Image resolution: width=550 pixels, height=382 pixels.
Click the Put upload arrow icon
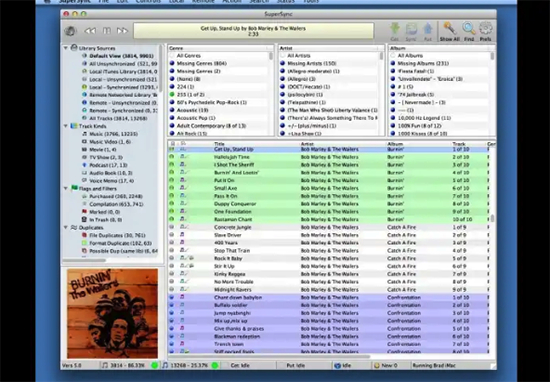[428, 29]
